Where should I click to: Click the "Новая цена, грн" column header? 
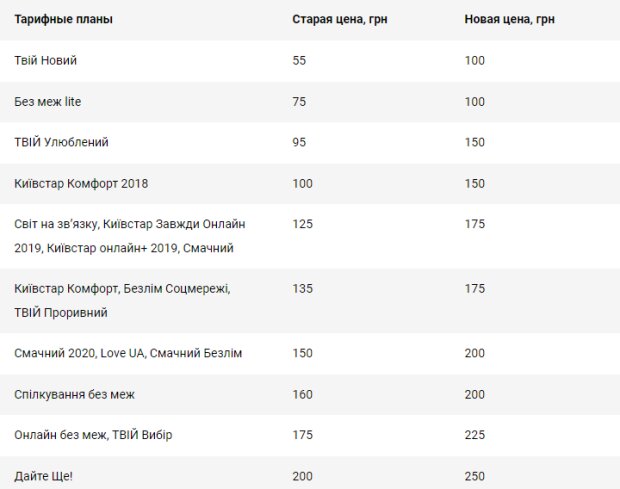click(509, 19)
